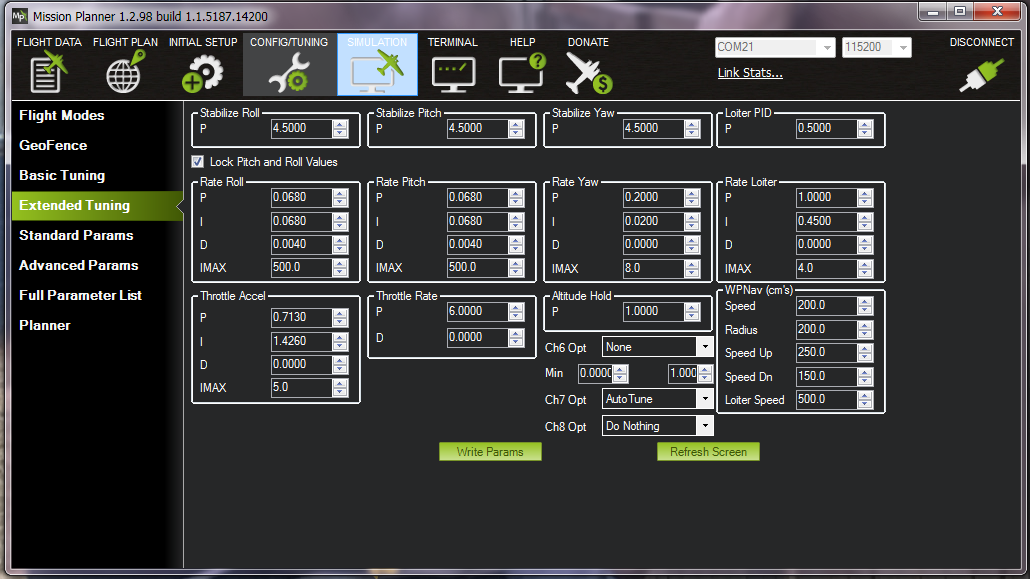Click the WPNav Speed Up value field

click(826, 352)
